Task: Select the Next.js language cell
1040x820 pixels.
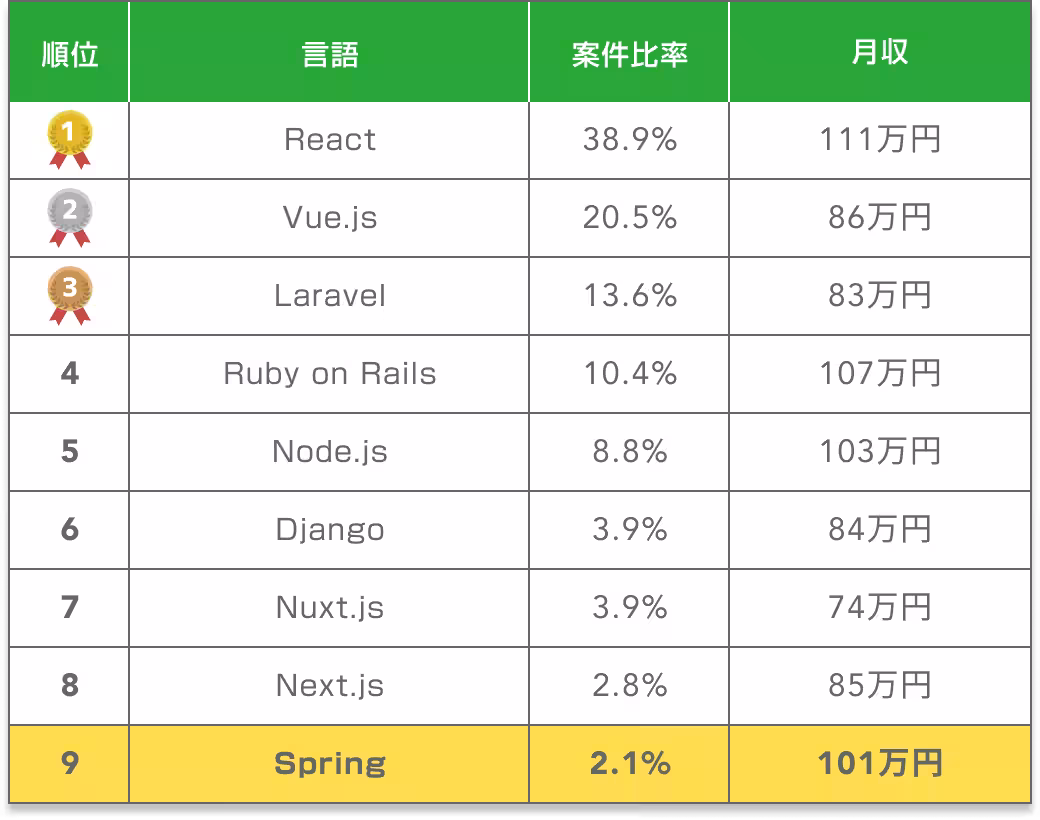Action: coord(329,685)
